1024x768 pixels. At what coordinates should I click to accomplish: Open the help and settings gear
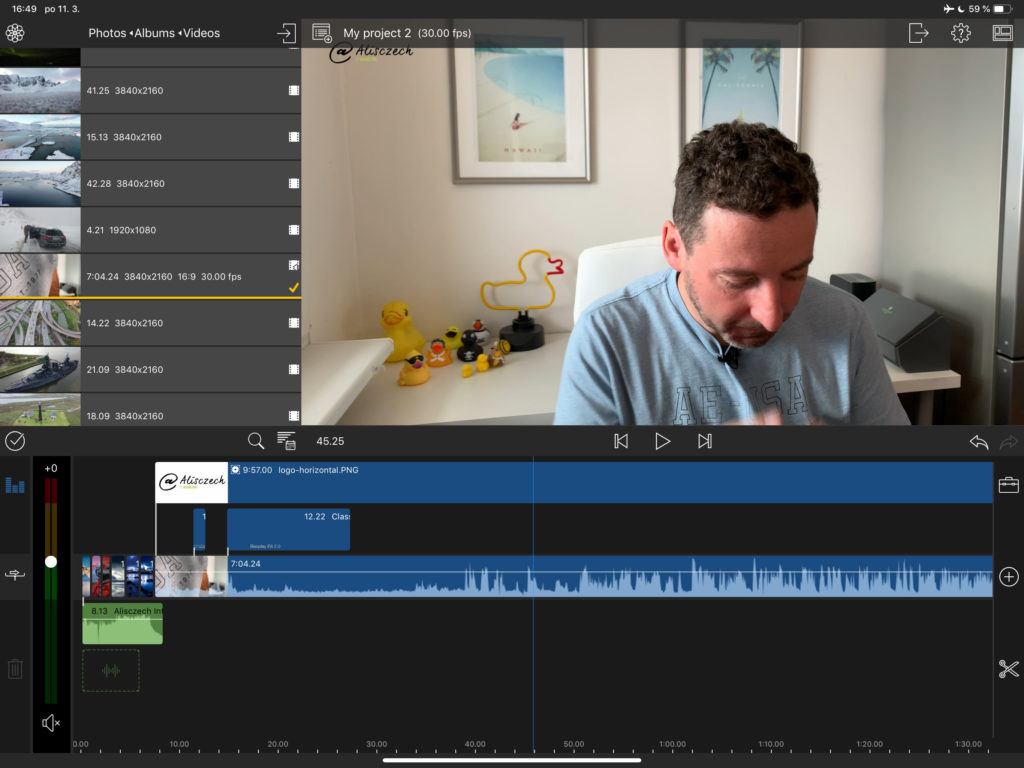(961, 33)
